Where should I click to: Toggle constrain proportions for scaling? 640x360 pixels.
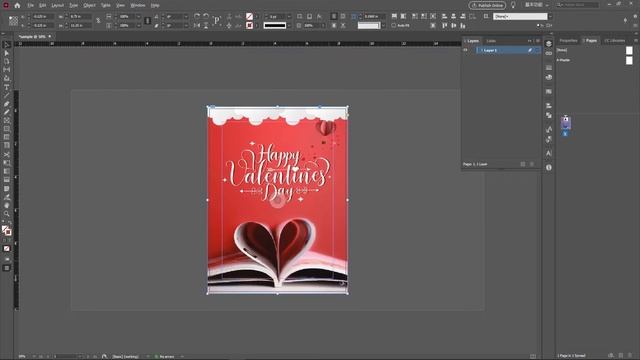tap(148, 21)
